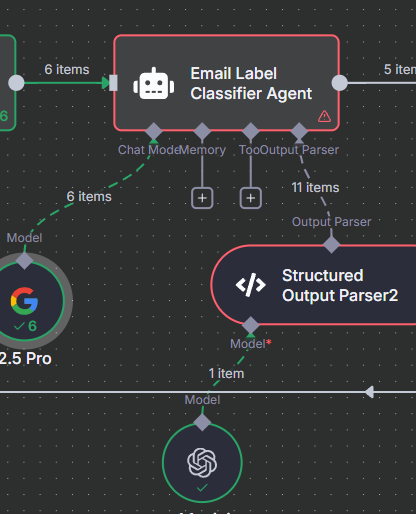416x514 pixels.
Task: Click the 1 item connection label
Action: [226, 373]
